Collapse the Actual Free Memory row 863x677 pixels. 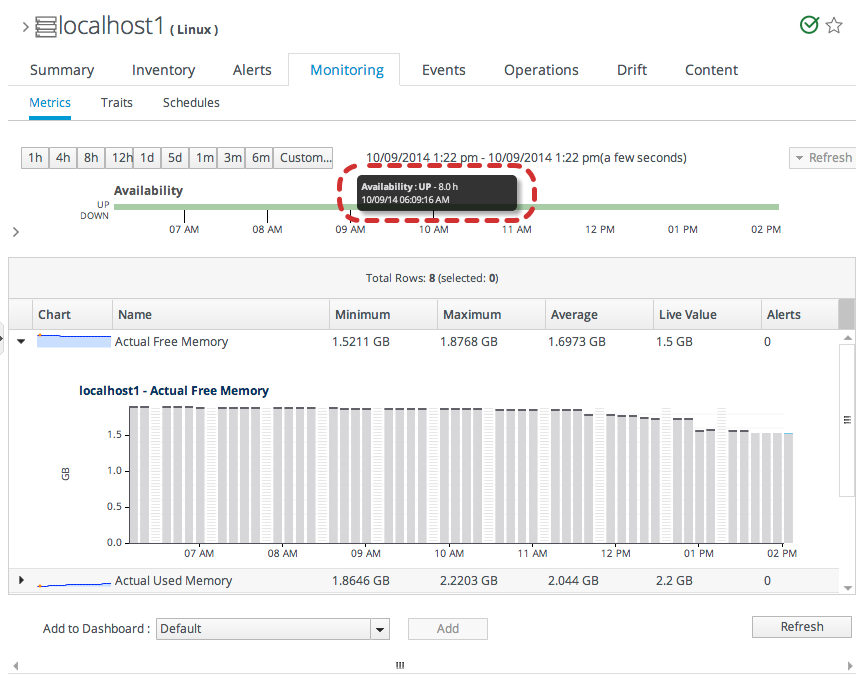(21, 341)
